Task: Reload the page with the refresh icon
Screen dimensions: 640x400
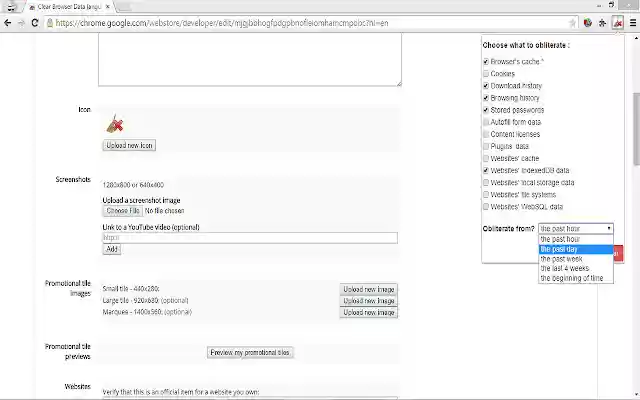Action: pyautogui.click(x=35, y=23)
